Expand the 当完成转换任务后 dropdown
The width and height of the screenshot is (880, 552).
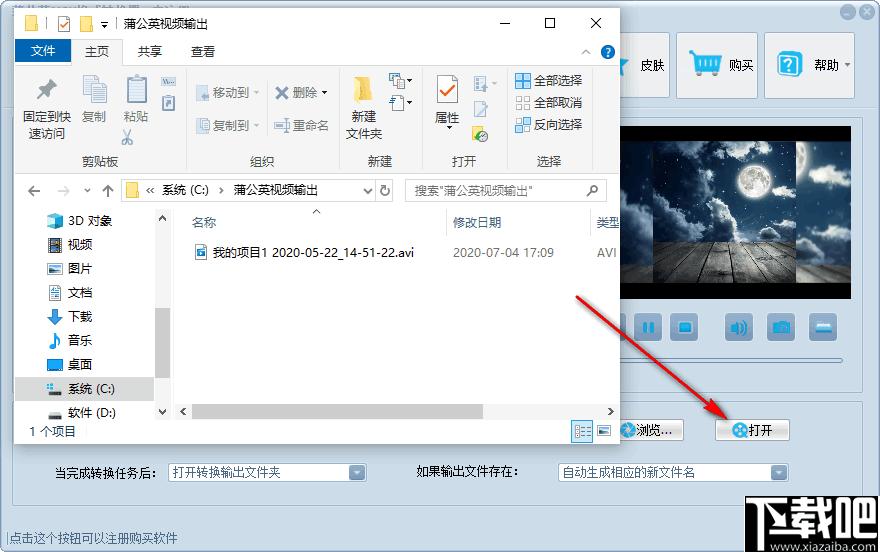(x=356, y=472)
